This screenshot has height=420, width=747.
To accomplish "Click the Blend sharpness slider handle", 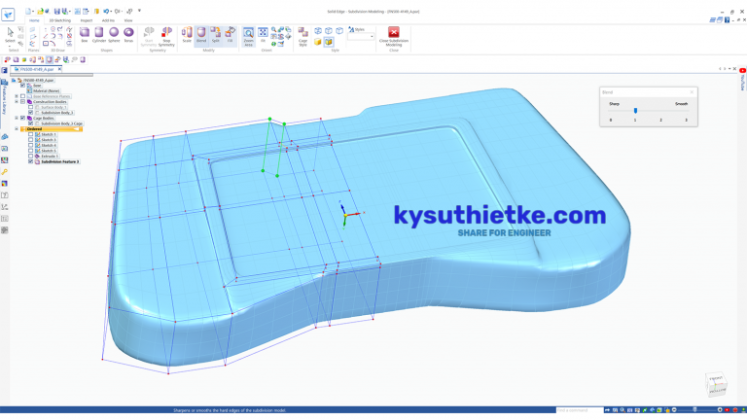I will pos(635,110).
